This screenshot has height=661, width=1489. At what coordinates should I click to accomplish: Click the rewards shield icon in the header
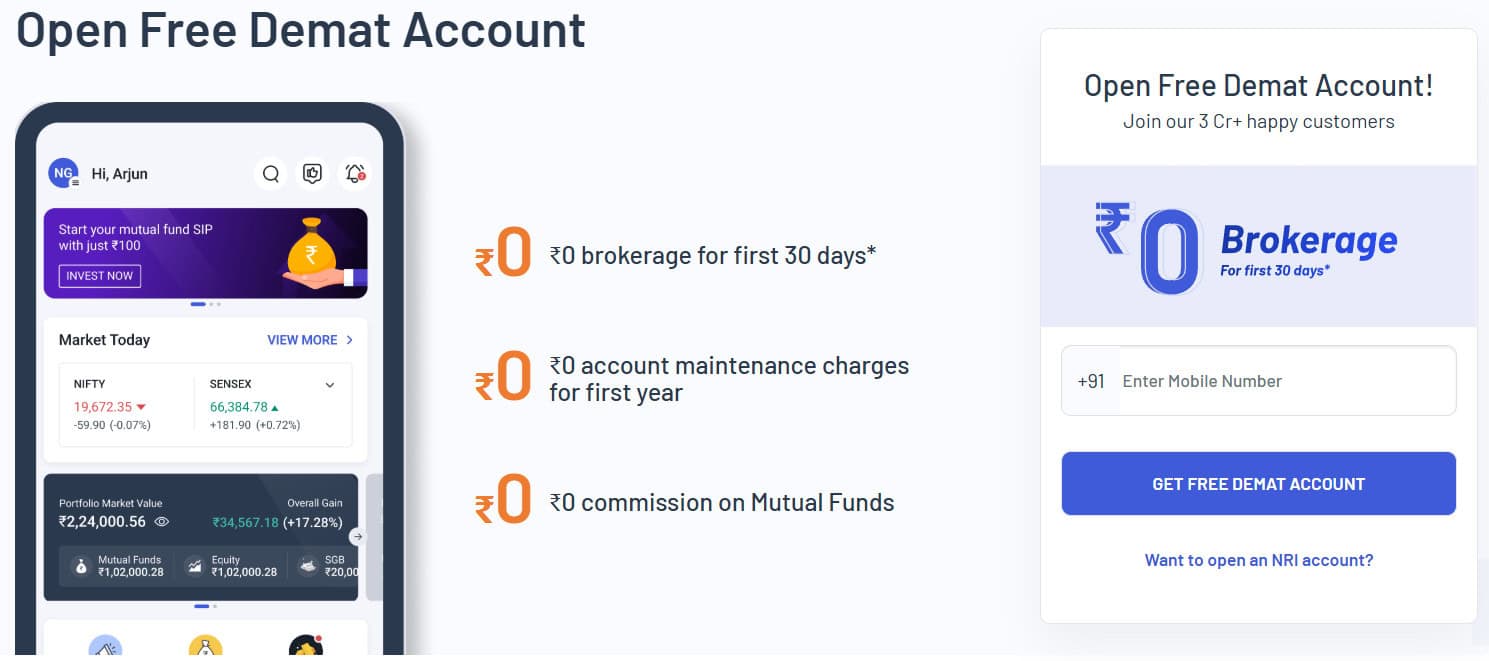[x=312, y=173]
